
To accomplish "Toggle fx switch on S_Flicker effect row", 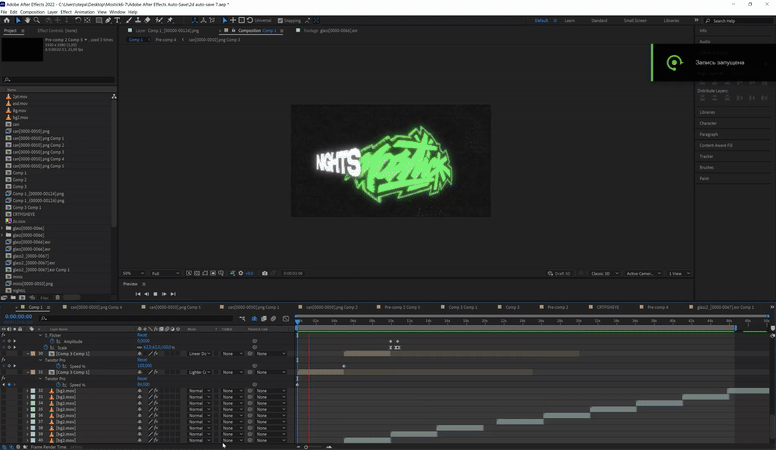I will pyautogui.click(x=3, y=335).
